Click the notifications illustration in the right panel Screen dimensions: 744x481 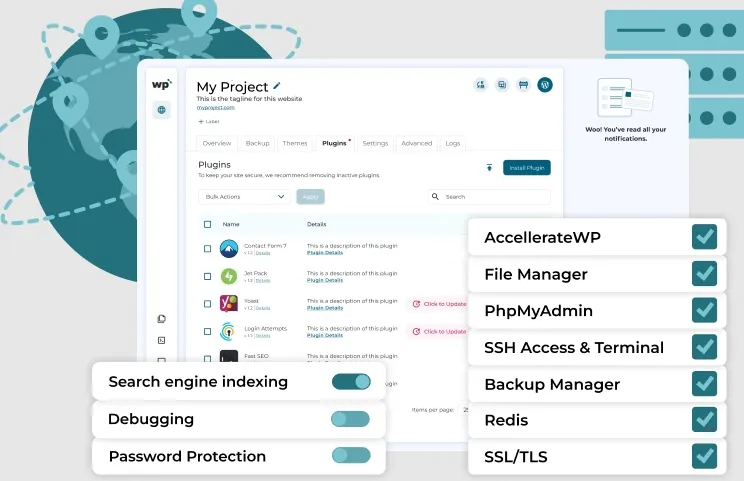(x=625, y=98)
